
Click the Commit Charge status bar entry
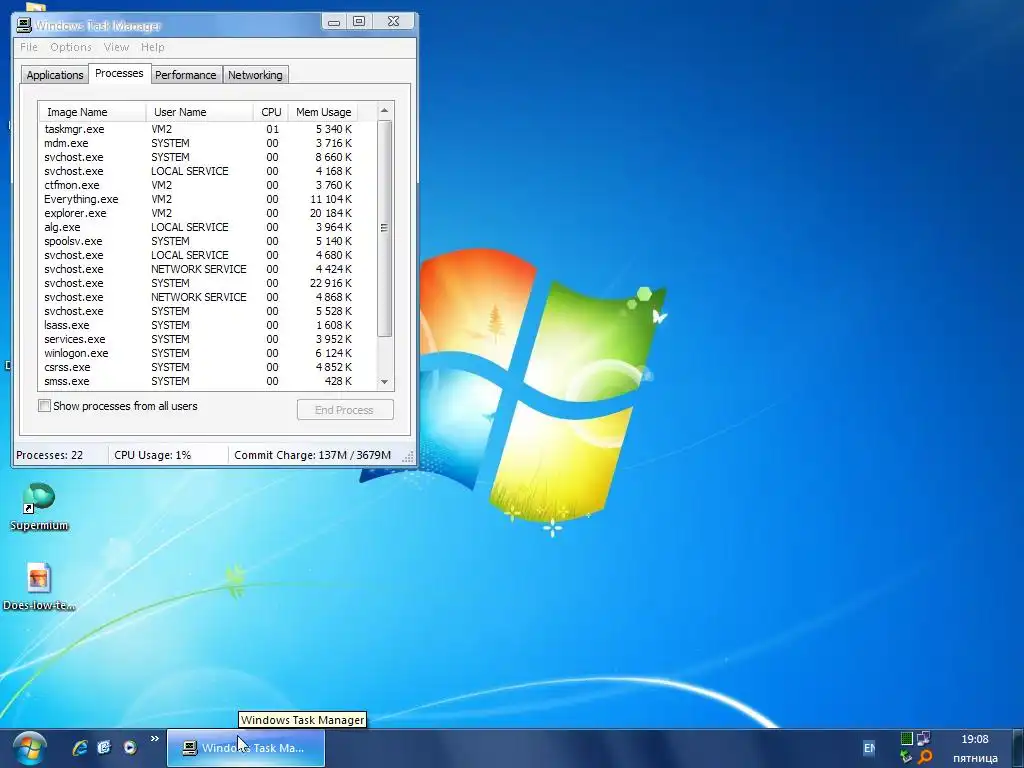tap(313, 455)
